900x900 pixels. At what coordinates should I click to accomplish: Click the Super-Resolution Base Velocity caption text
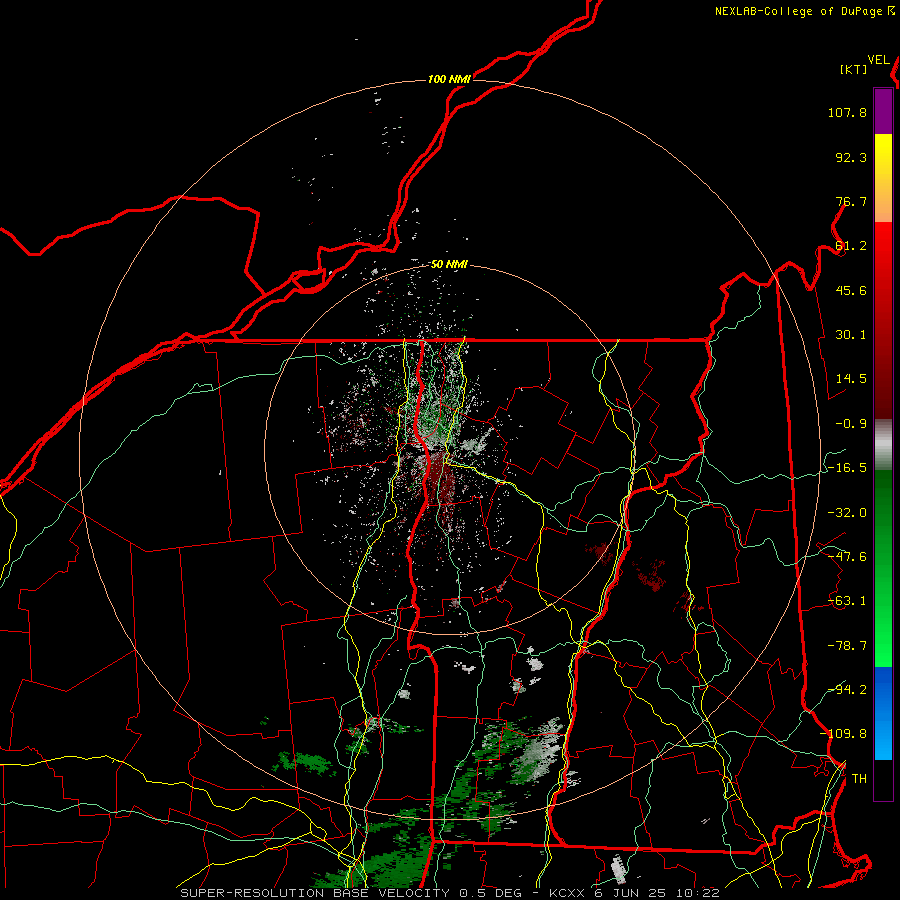click(449, 893)
